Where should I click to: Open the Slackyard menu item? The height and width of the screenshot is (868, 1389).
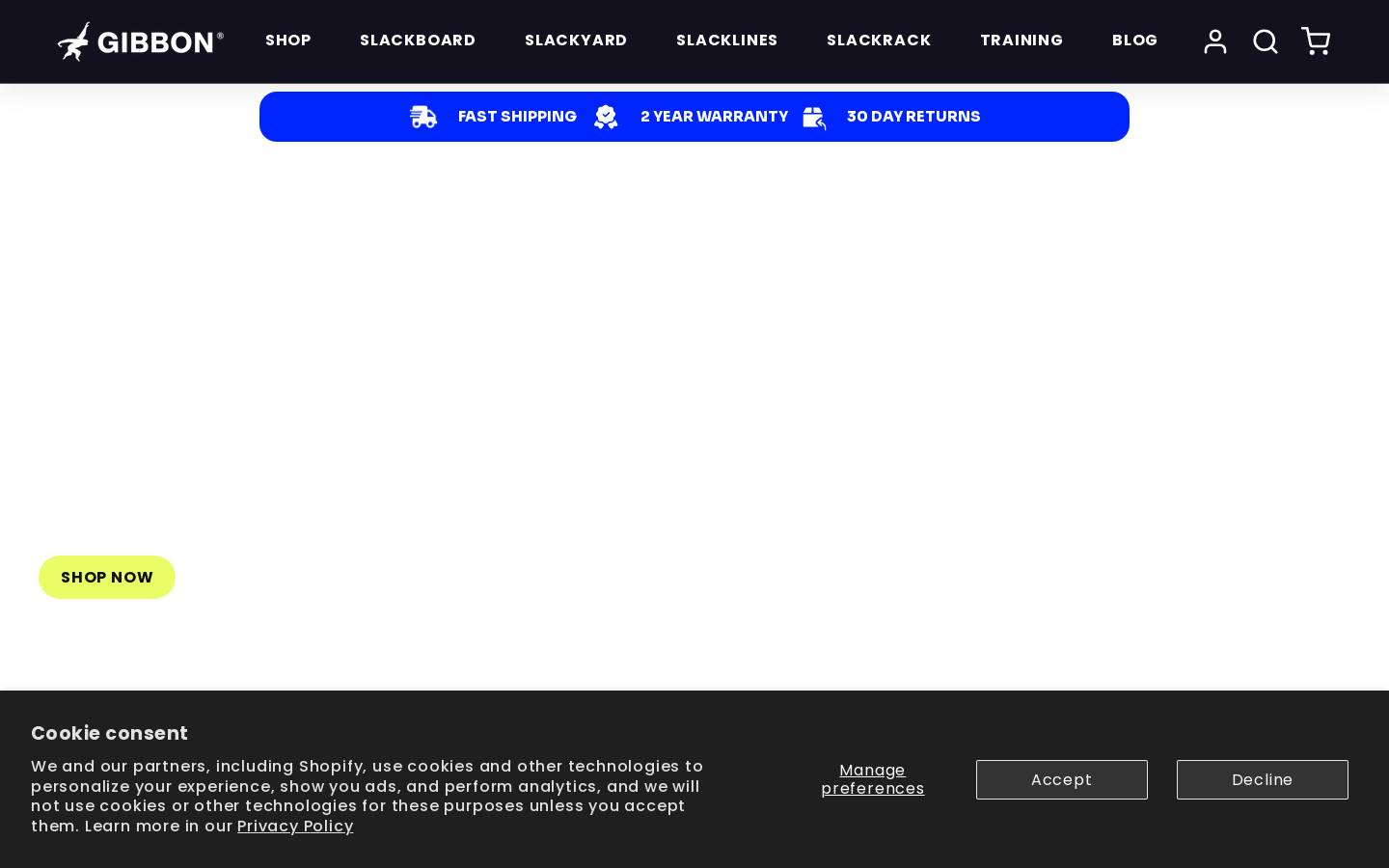(x=576, y=41)
